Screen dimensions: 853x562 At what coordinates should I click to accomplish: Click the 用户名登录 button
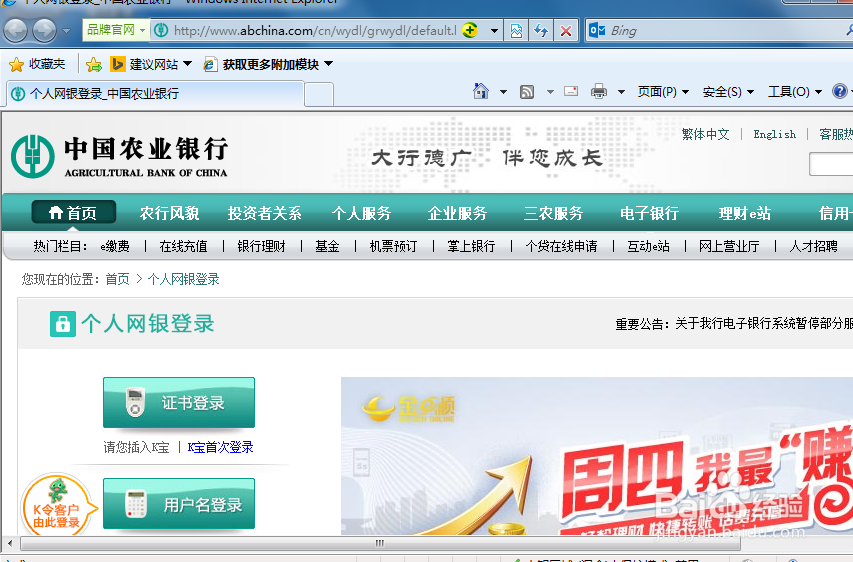(x=179, y=504)
